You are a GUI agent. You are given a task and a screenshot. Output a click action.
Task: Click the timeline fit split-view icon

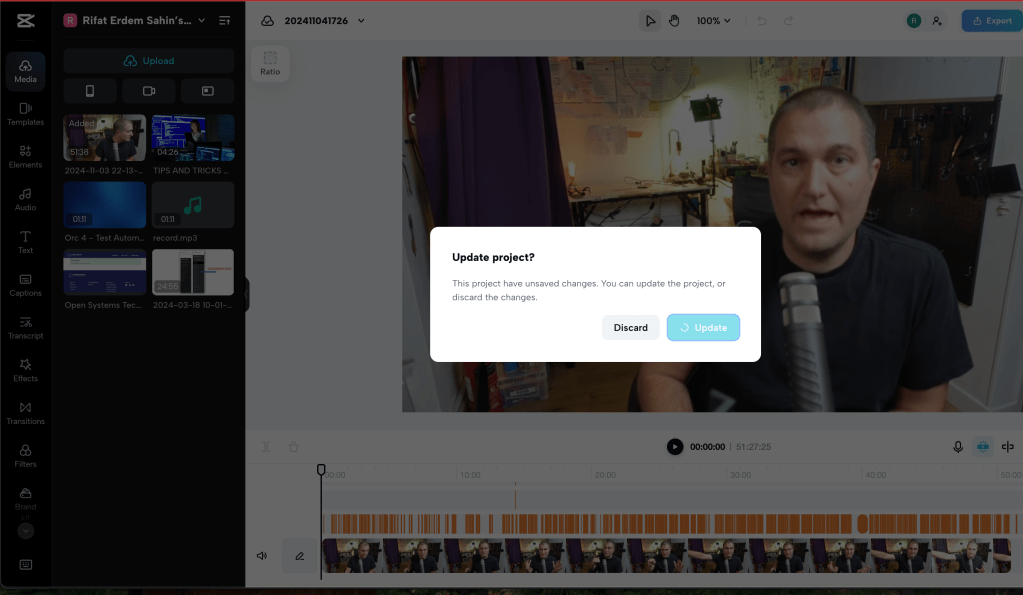pyautogui.click(x=1007, y=447)
